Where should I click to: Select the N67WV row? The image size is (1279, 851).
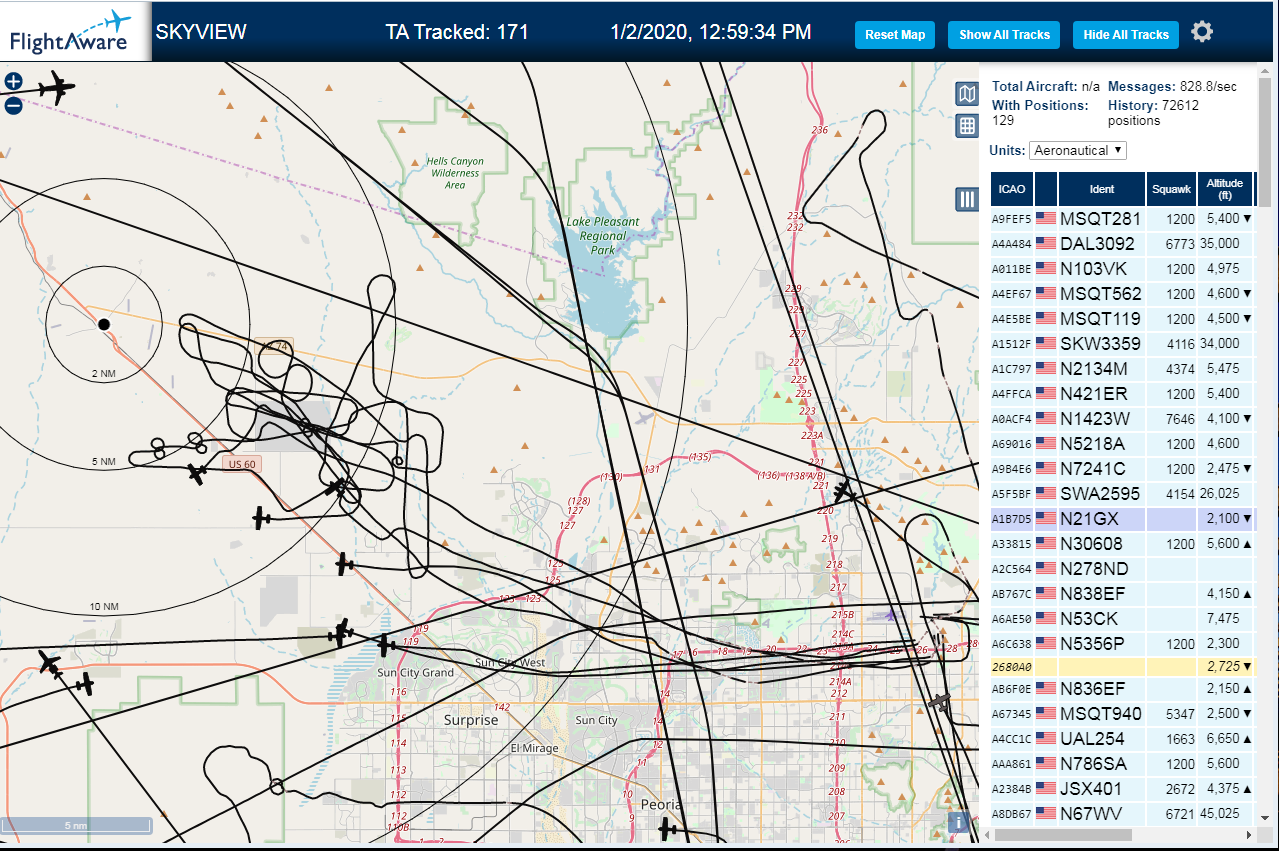pos(1123,813)
